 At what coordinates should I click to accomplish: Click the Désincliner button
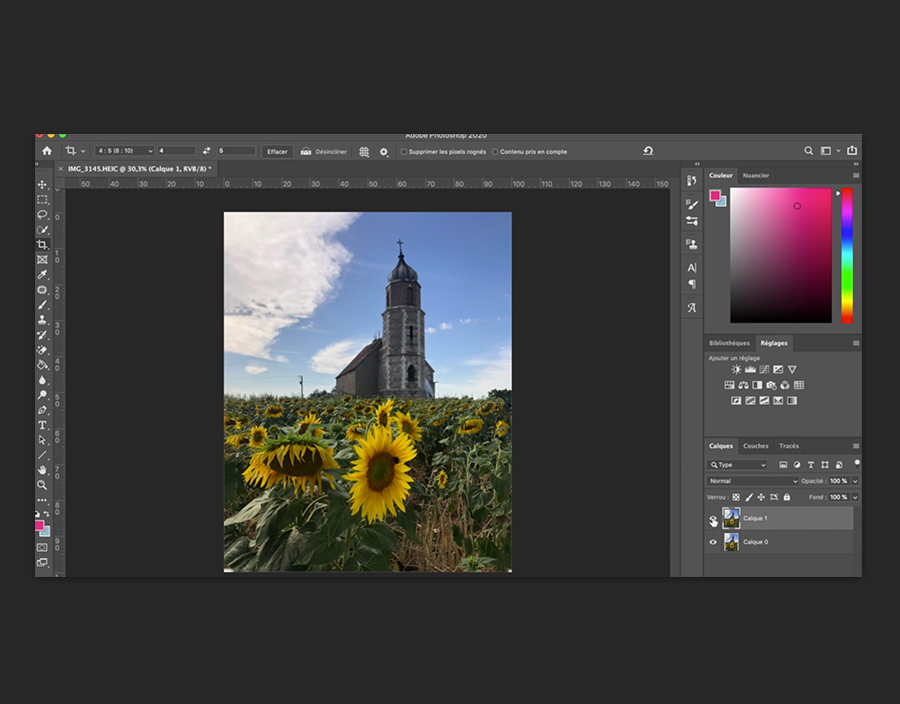tap(324, 152)
